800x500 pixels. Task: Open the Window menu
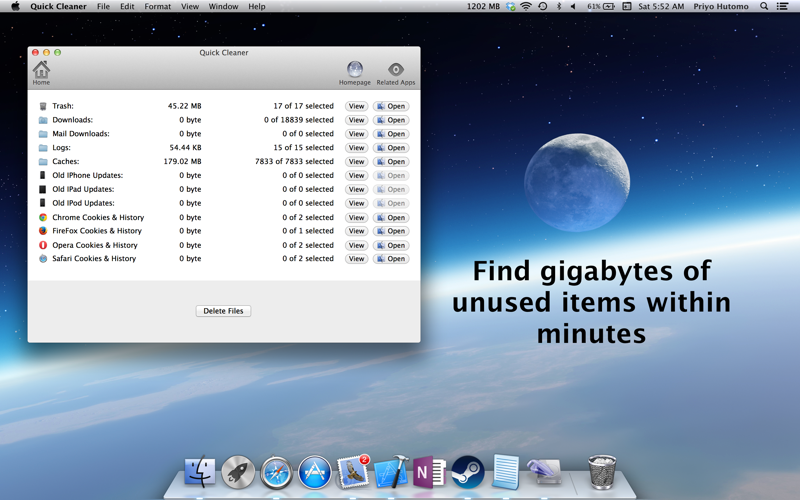point(223,6)
